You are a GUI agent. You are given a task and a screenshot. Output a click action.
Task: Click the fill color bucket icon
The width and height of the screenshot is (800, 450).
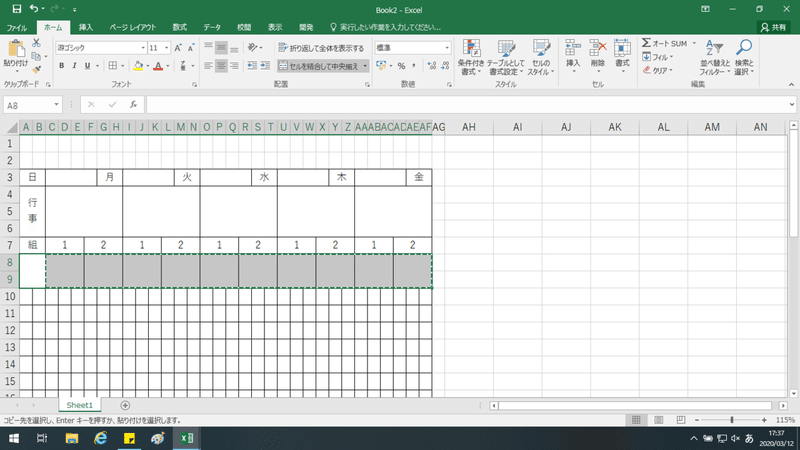[x=138, y=66]
